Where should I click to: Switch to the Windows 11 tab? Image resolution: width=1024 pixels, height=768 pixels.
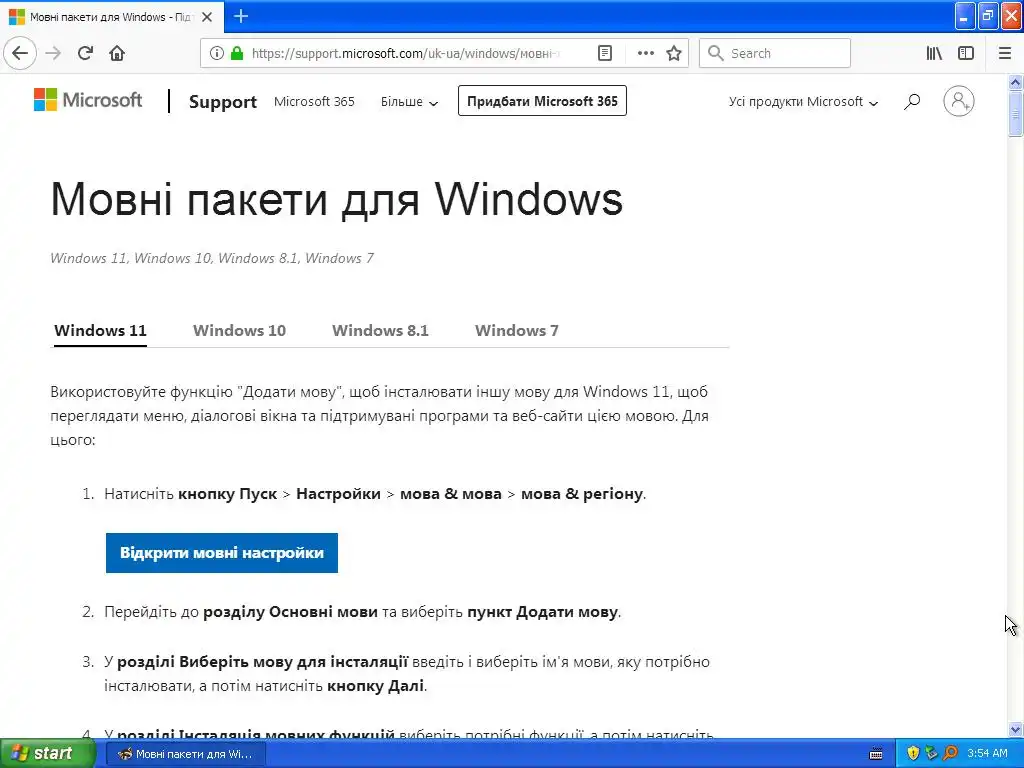coord(100,330)
